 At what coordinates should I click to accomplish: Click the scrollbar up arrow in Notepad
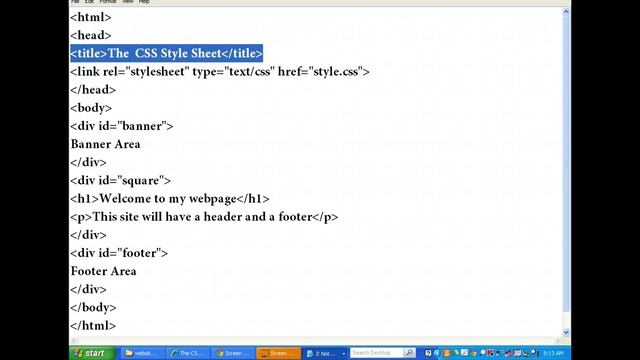(566, 12)
